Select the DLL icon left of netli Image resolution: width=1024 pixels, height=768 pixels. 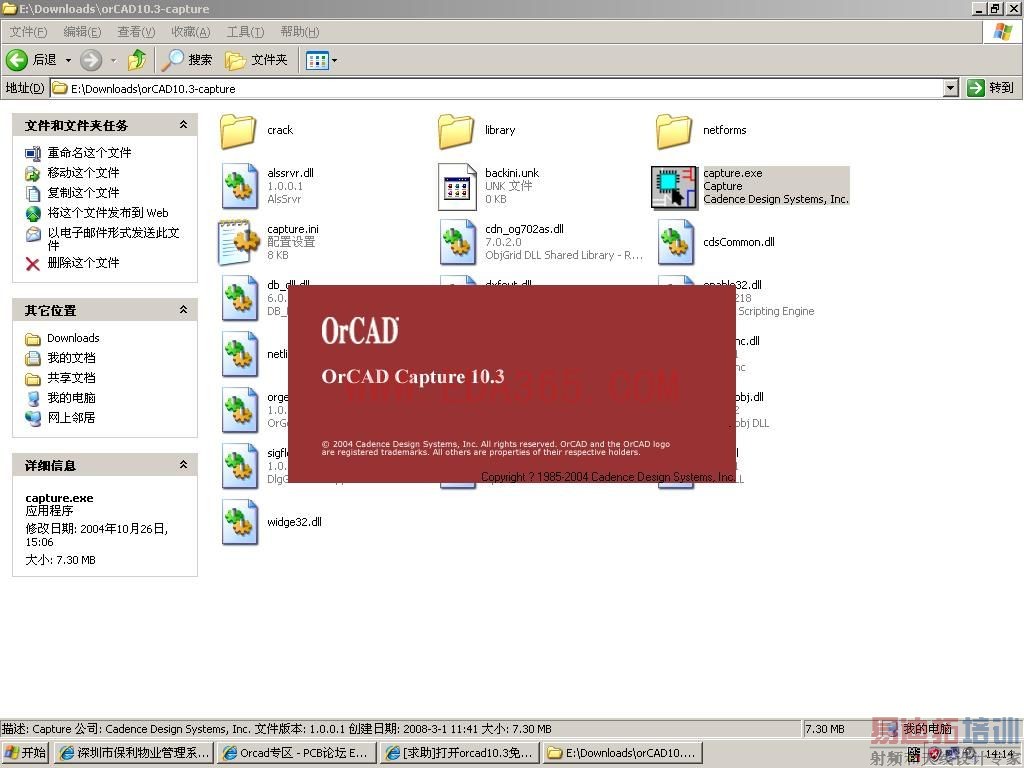(239, 355)
